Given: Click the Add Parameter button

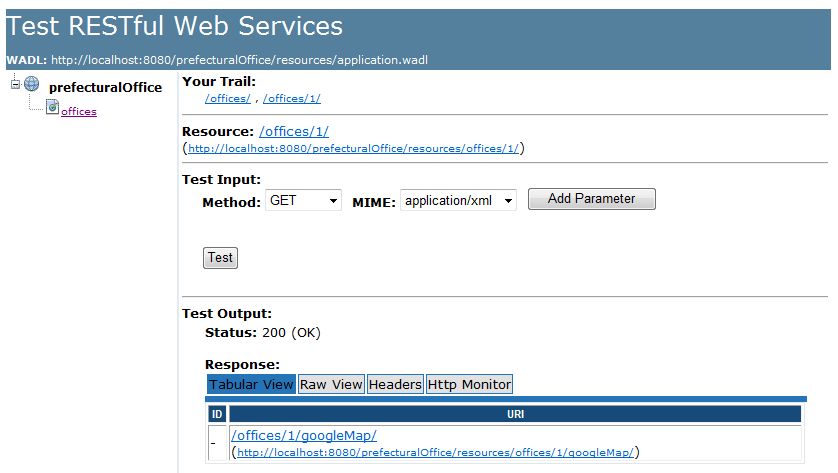Looking at the screenshot, I should pos(591,199).
